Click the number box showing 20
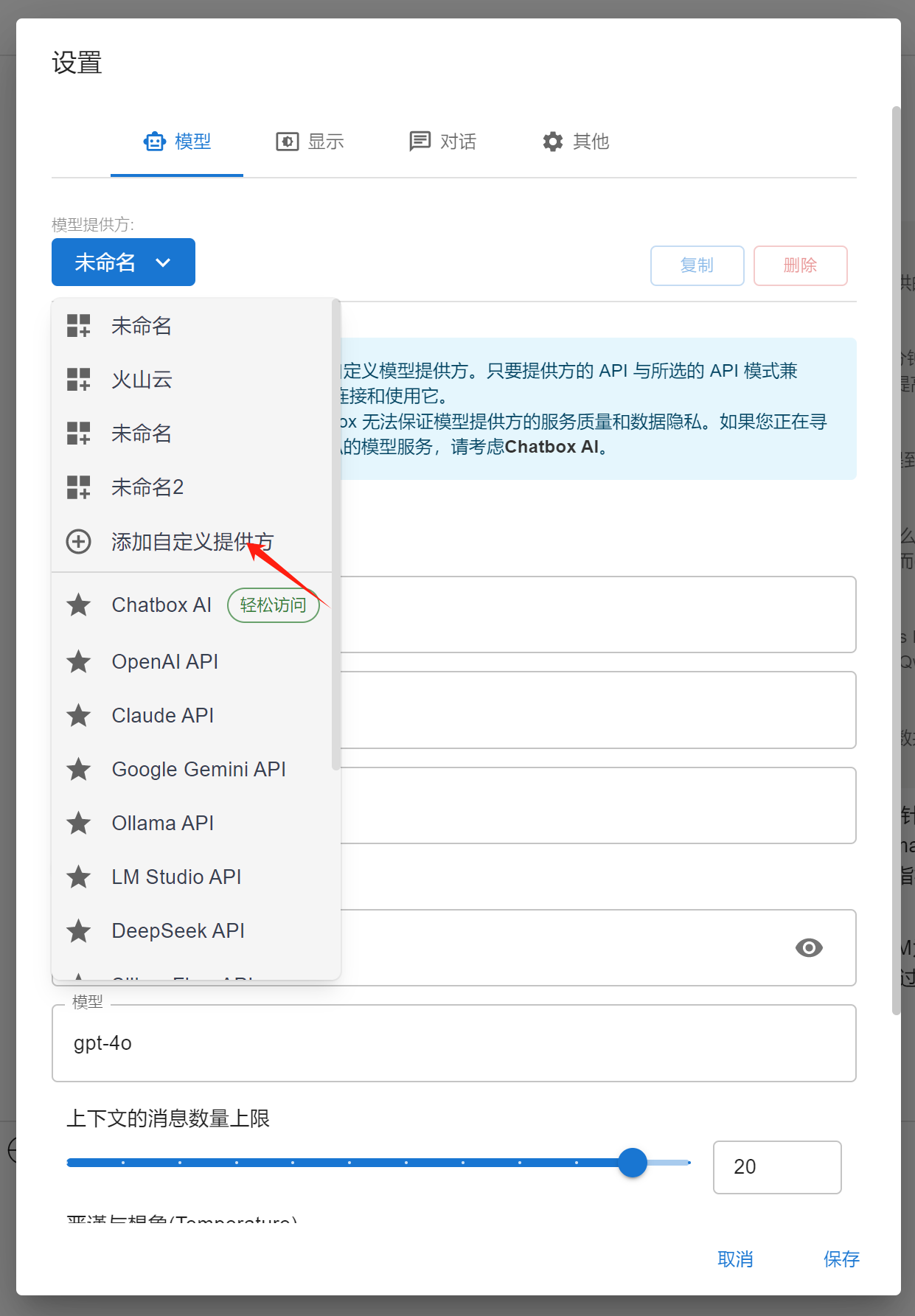The height and width of the screenshot is (1316, 915). (x=777, y=1167)
